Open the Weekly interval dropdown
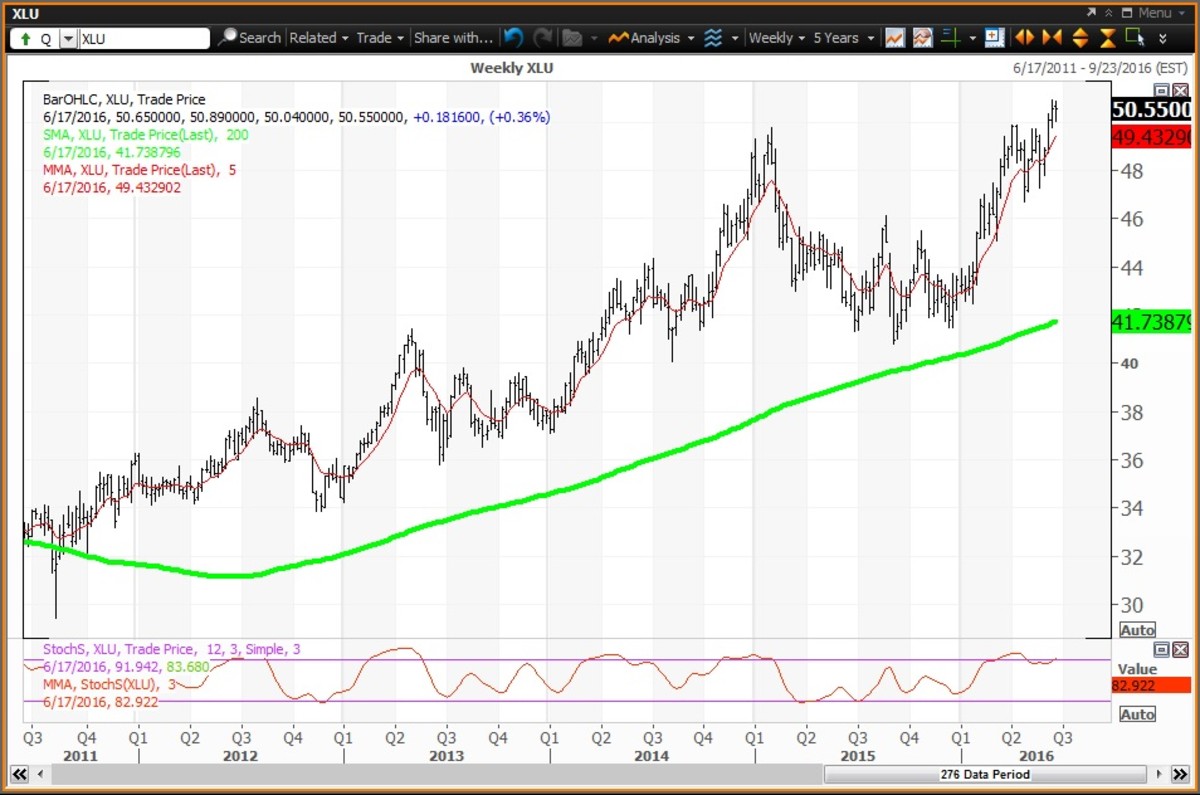This screenshot has width=1200, height=795. coord(777,38)
